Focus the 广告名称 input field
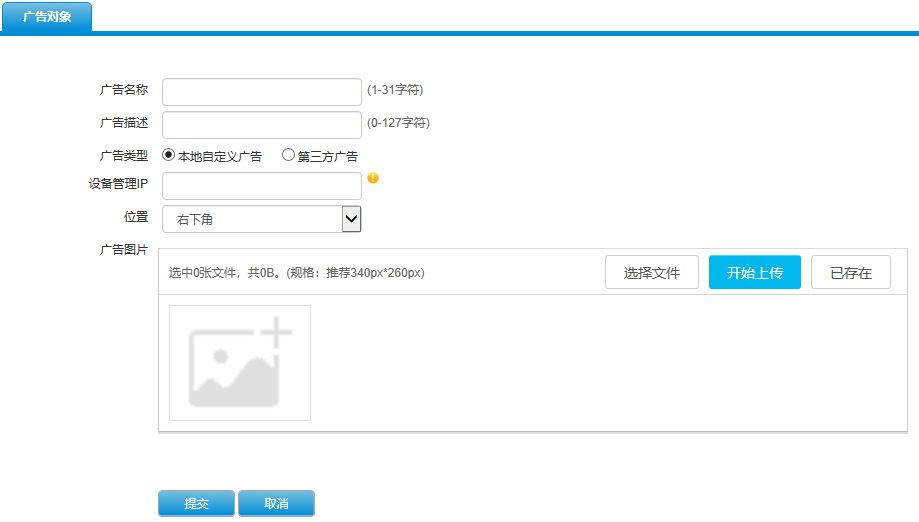919x522 pixels. 262,92
